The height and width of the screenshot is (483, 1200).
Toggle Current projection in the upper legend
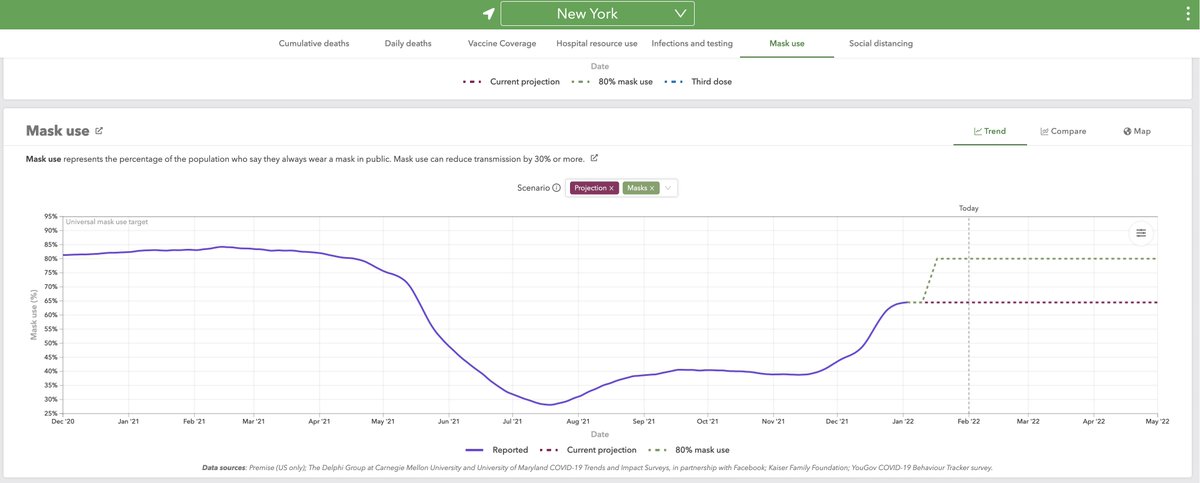coord(512,81)
